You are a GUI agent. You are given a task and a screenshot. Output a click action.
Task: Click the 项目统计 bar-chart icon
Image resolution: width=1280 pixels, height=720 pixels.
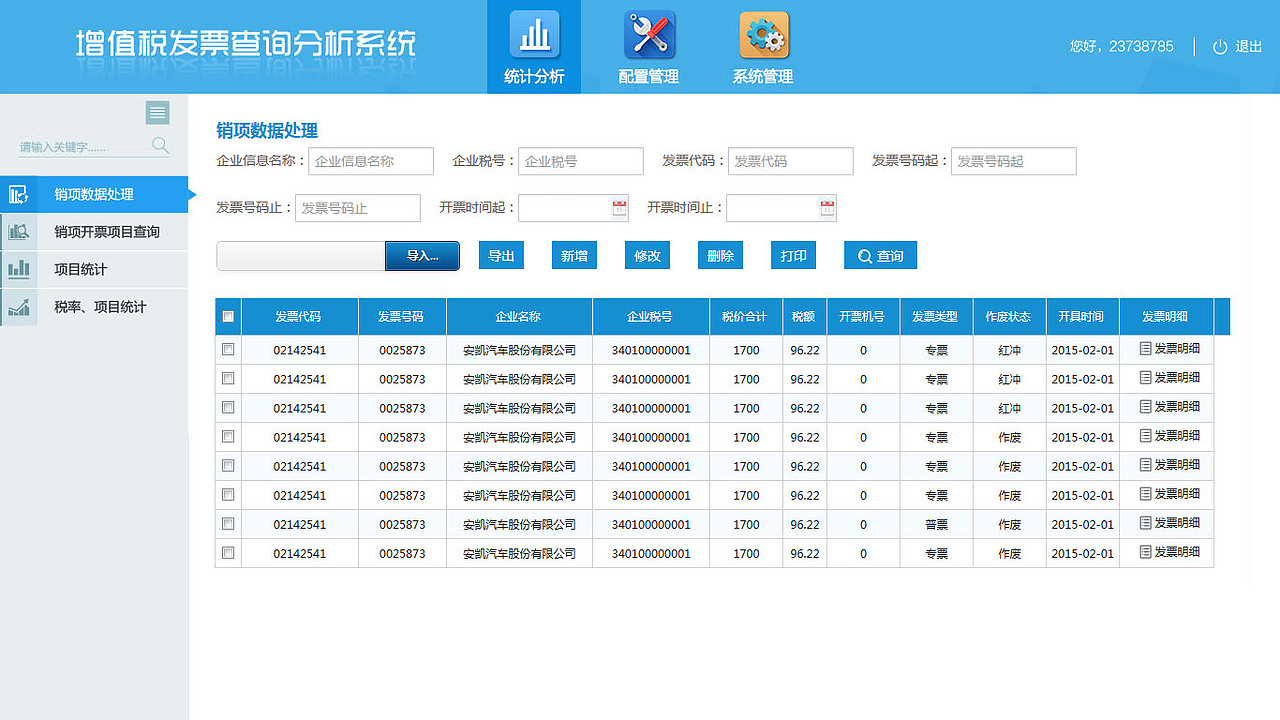point(18,269)
